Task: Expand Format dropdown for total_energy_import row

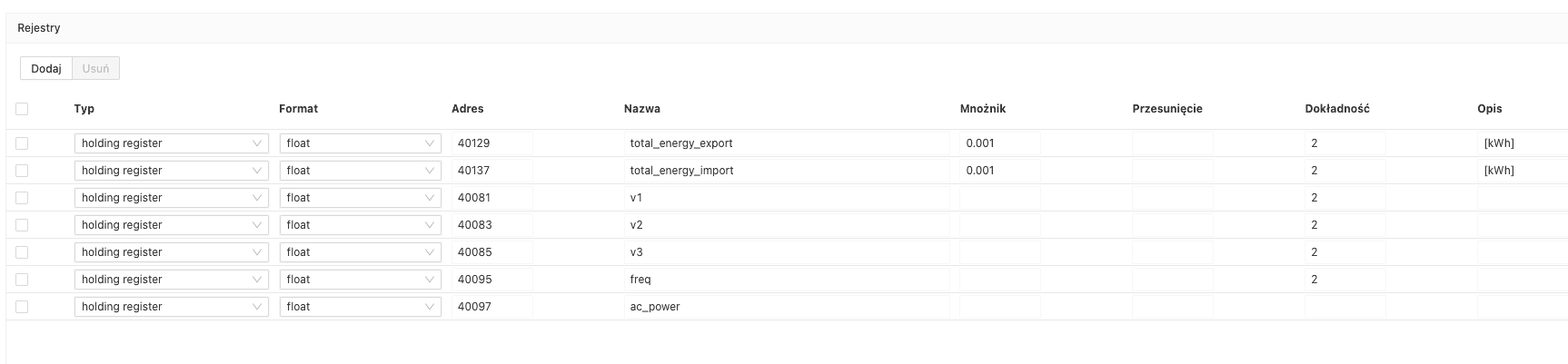Action: coord(360,171)
